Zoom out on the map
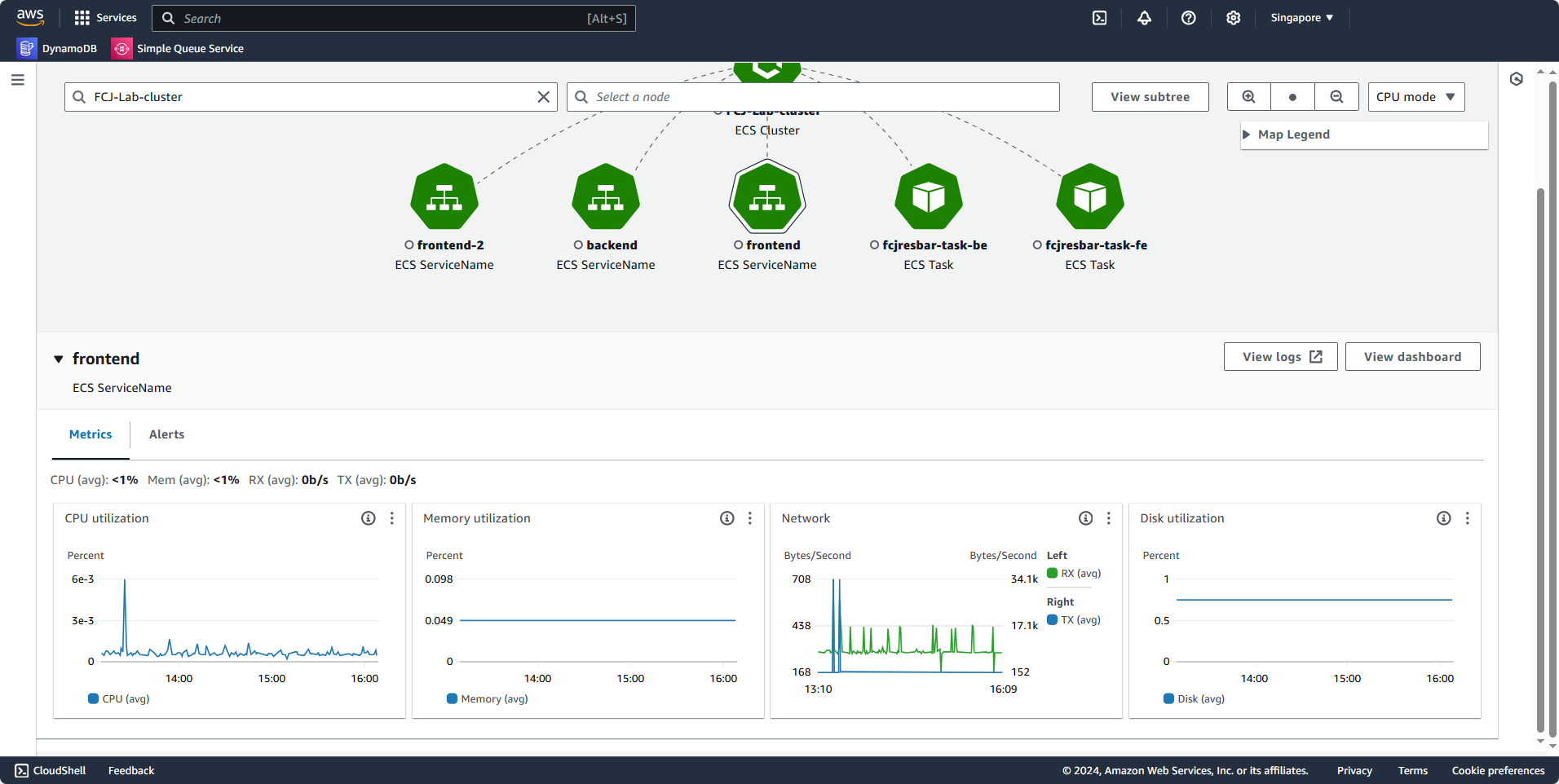Screen dimensions: 1559x784 coord(1336,97)
